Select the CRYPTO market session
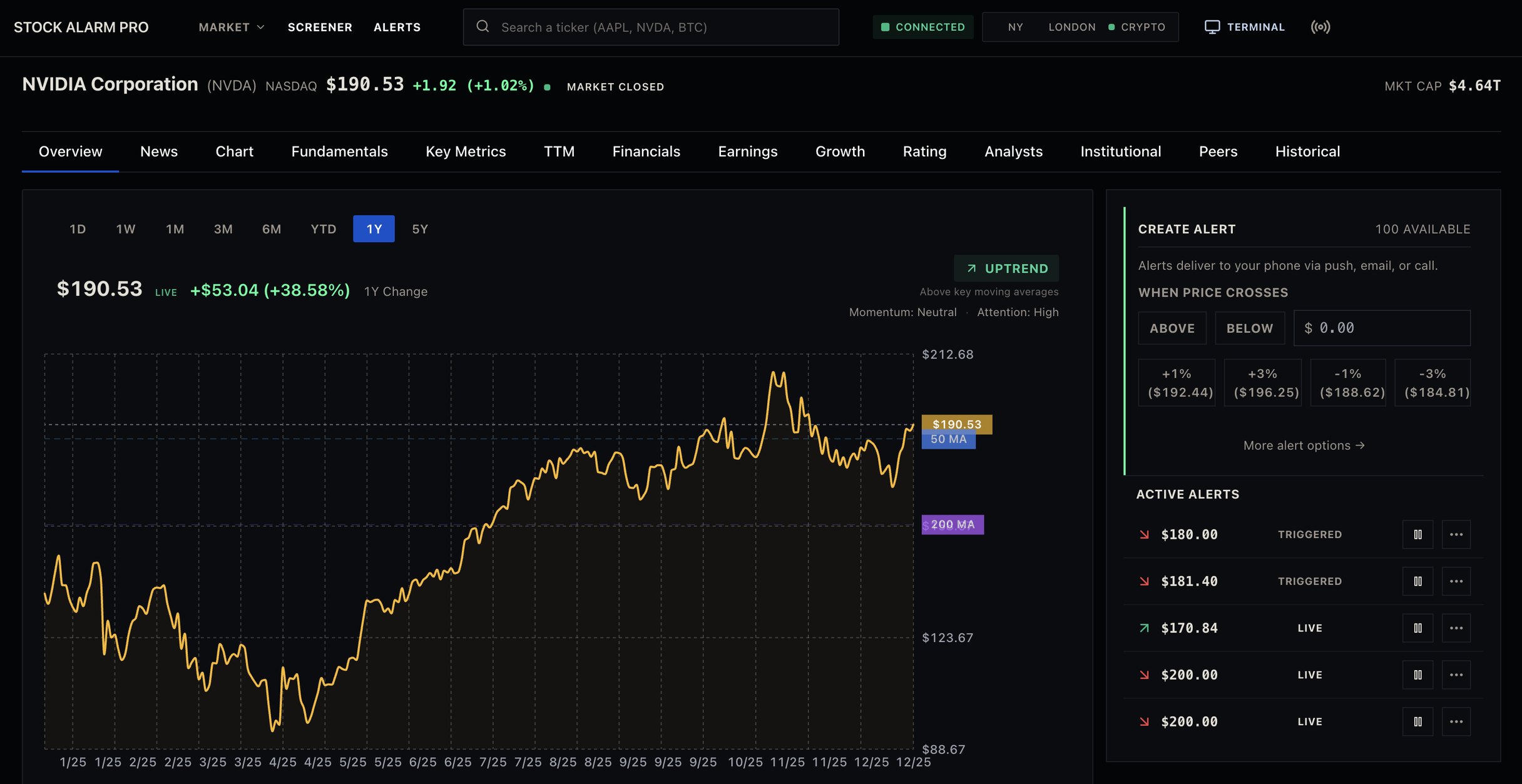 click(1136, 27)
